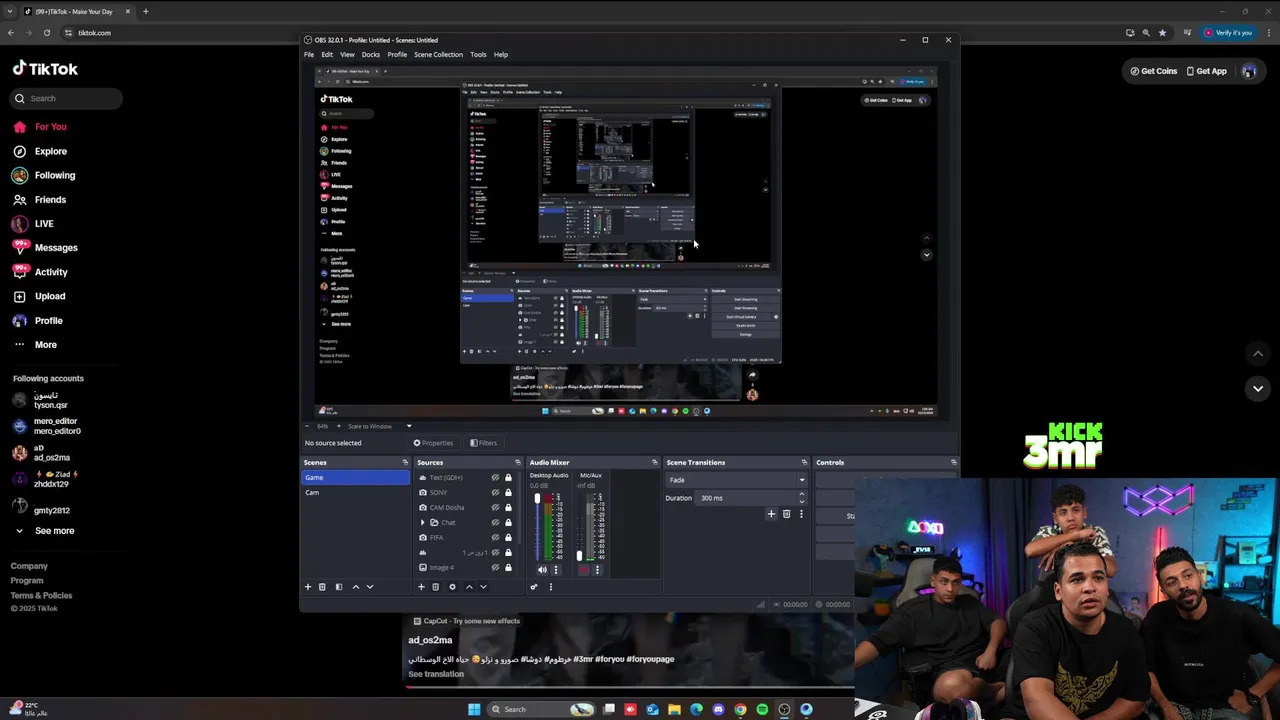Expand the Chat group in Sources
Image resolution: width=1280 pixels, height=720 pixels.
423,523
